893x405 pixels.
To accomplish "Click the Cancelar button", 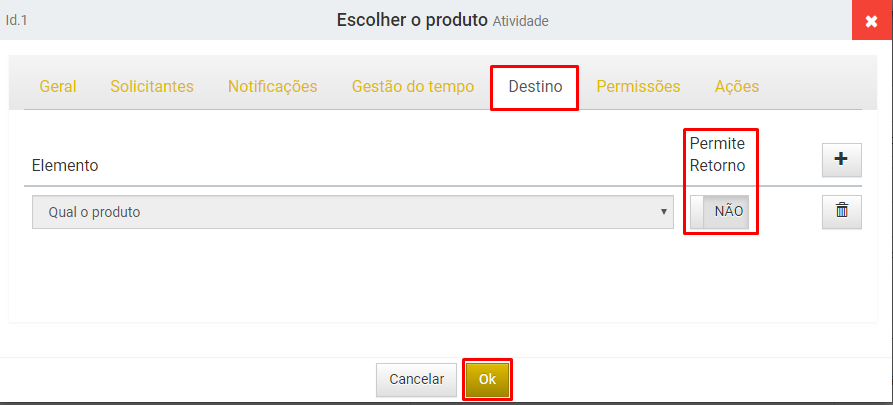I will (416, 379).
